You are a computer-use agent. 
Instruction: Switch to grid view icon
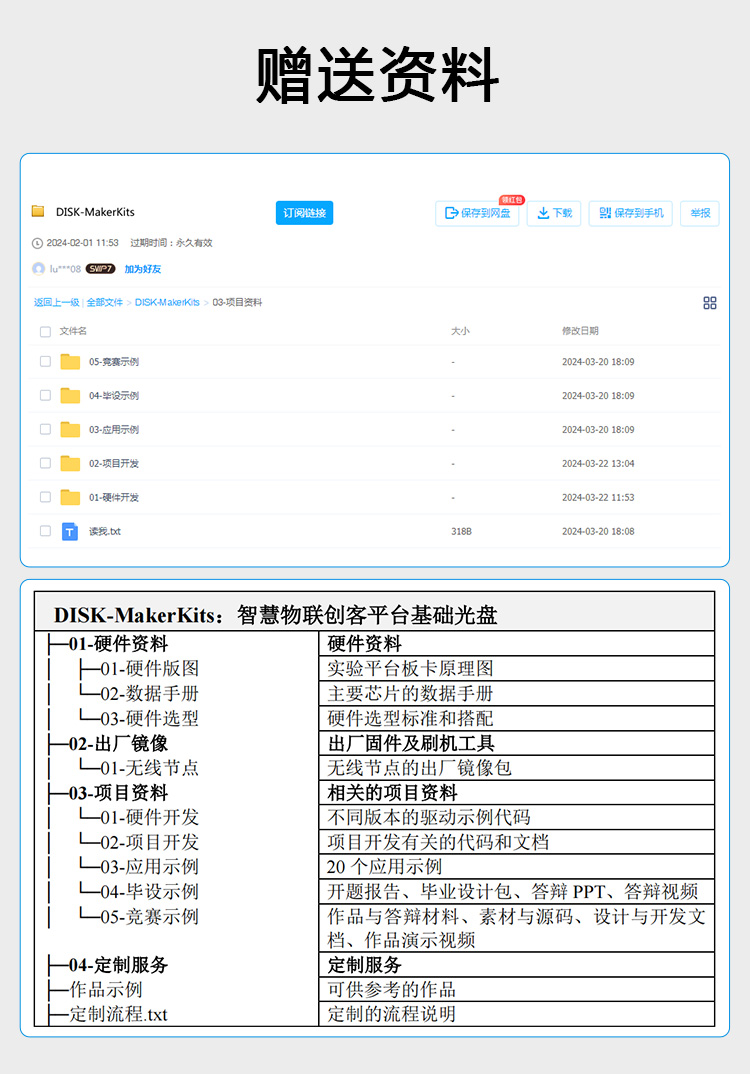[710, 303]
